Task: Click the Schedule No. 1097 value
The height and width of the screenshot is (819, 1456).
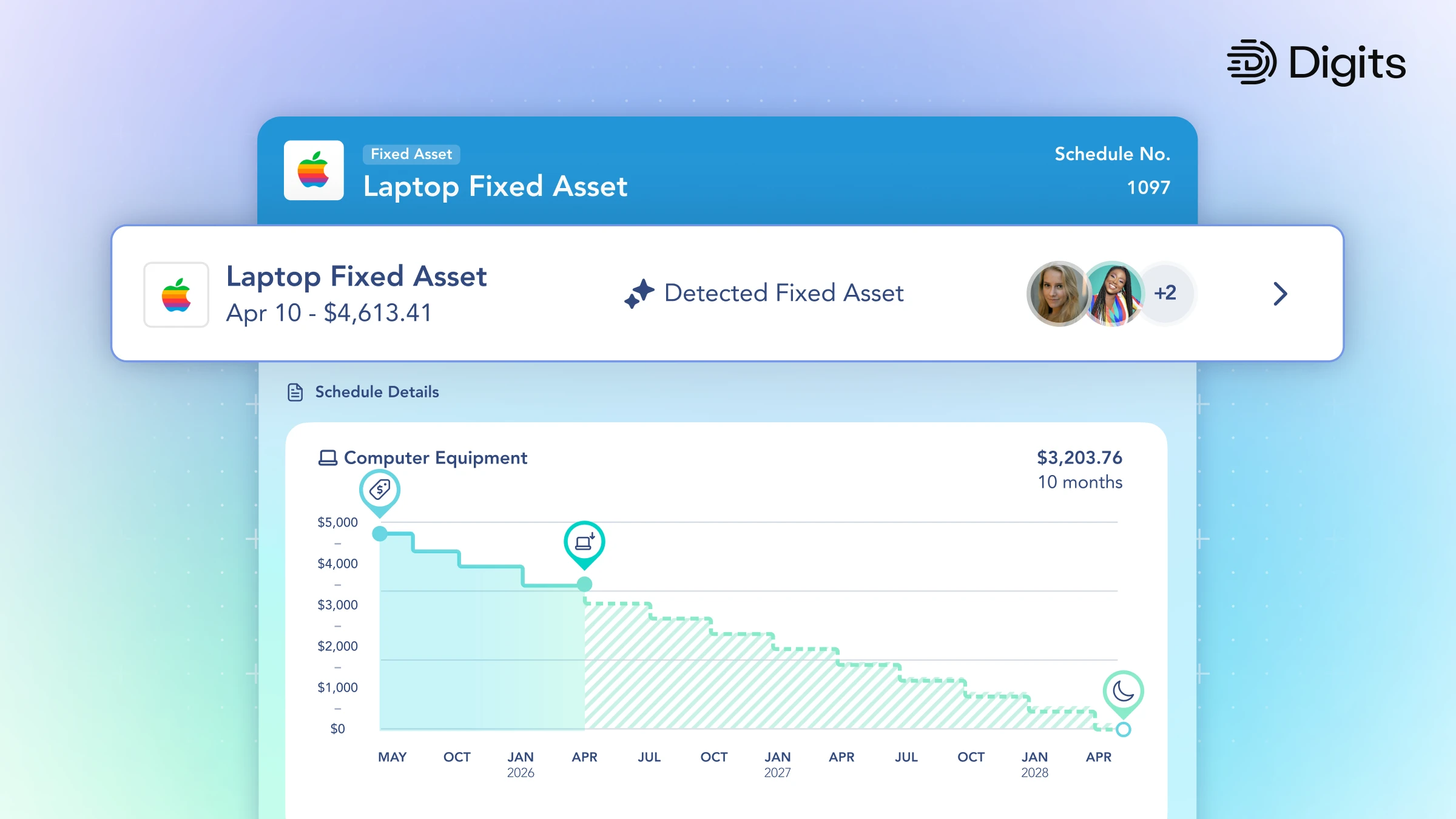Action: click(1148, 187)
